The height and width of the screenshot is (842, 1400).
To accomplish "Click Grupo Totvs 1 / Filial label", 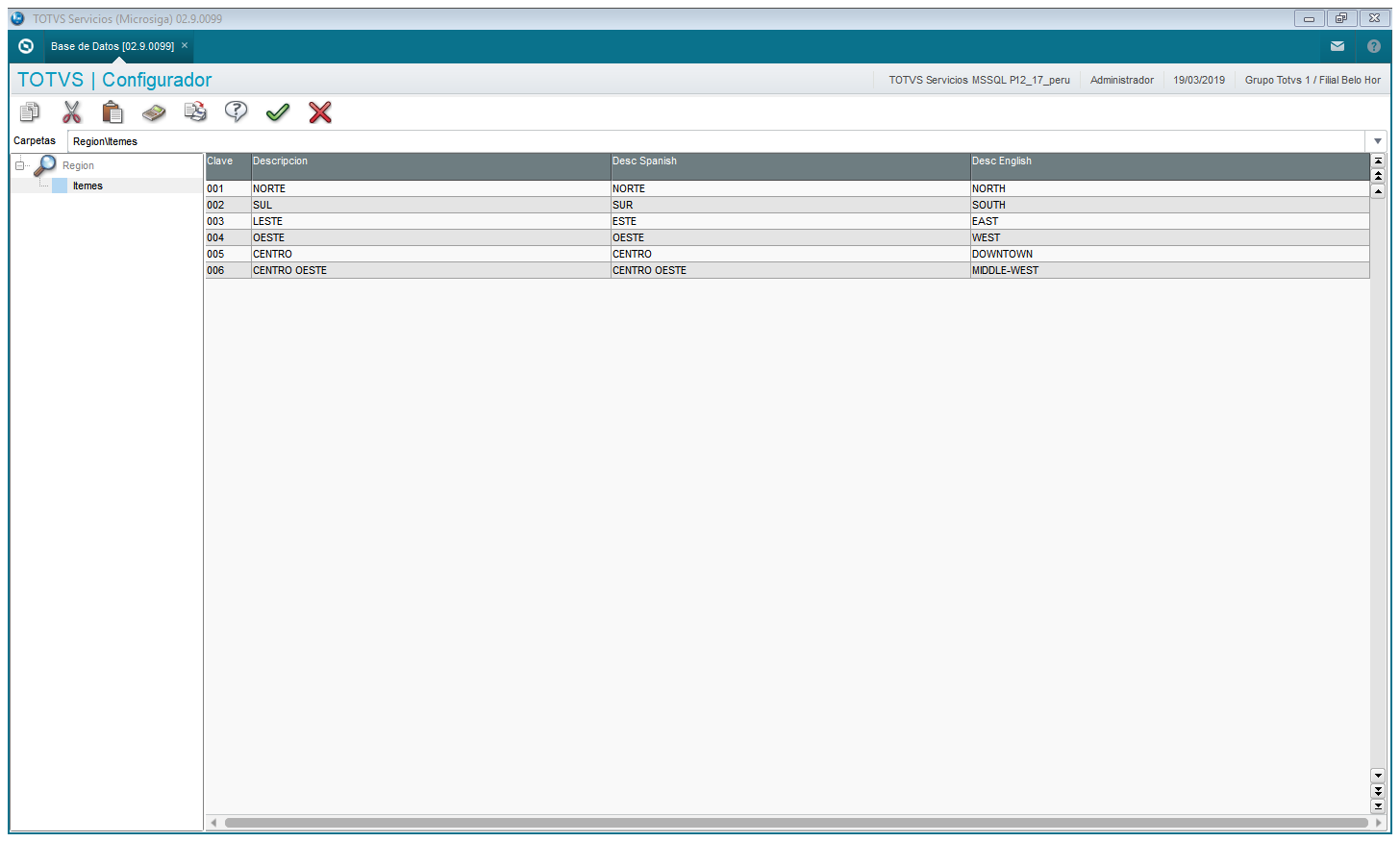I will (x=1312, y=80).
